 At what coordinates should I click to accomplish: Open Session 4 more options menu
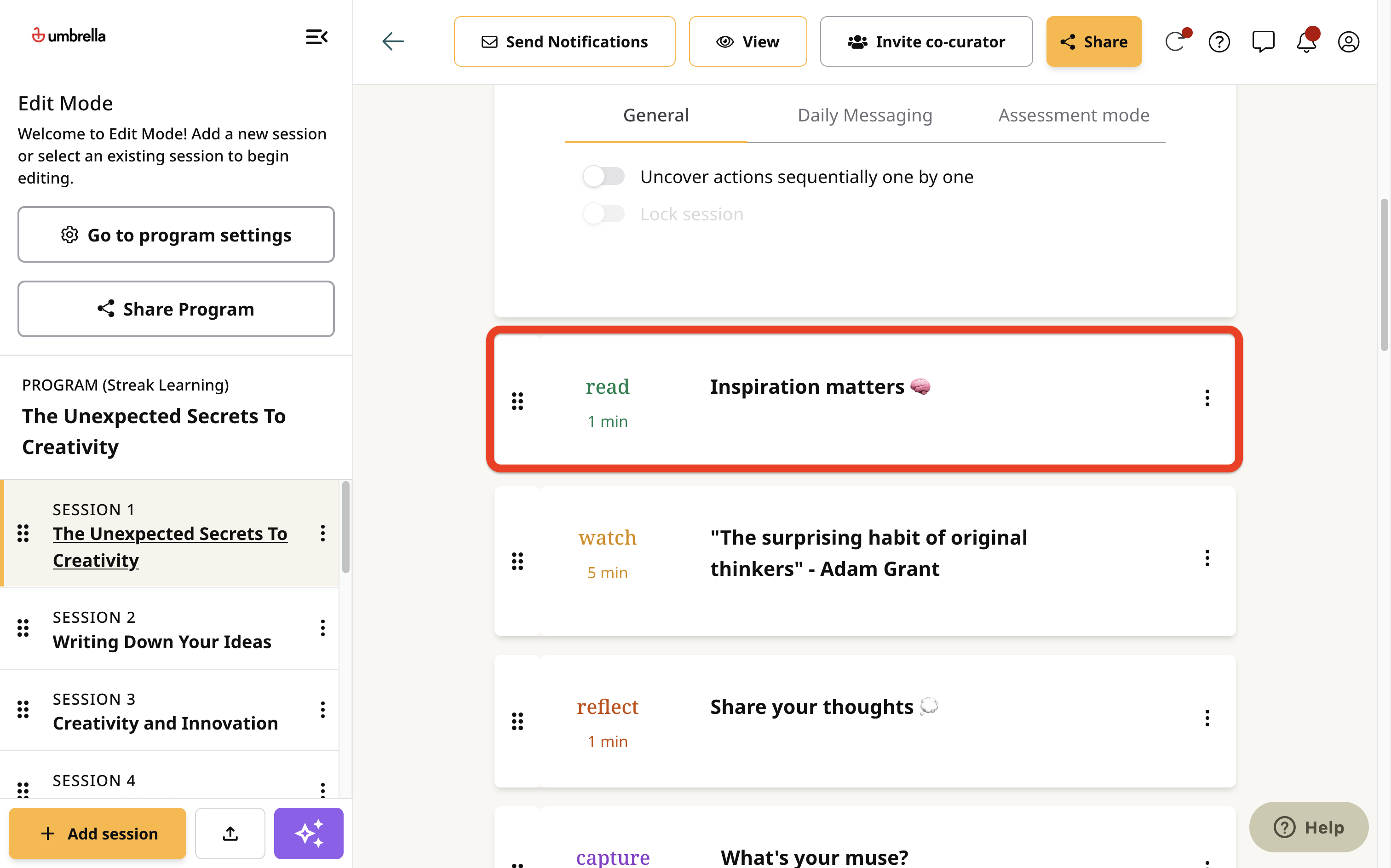coord(322,790)
